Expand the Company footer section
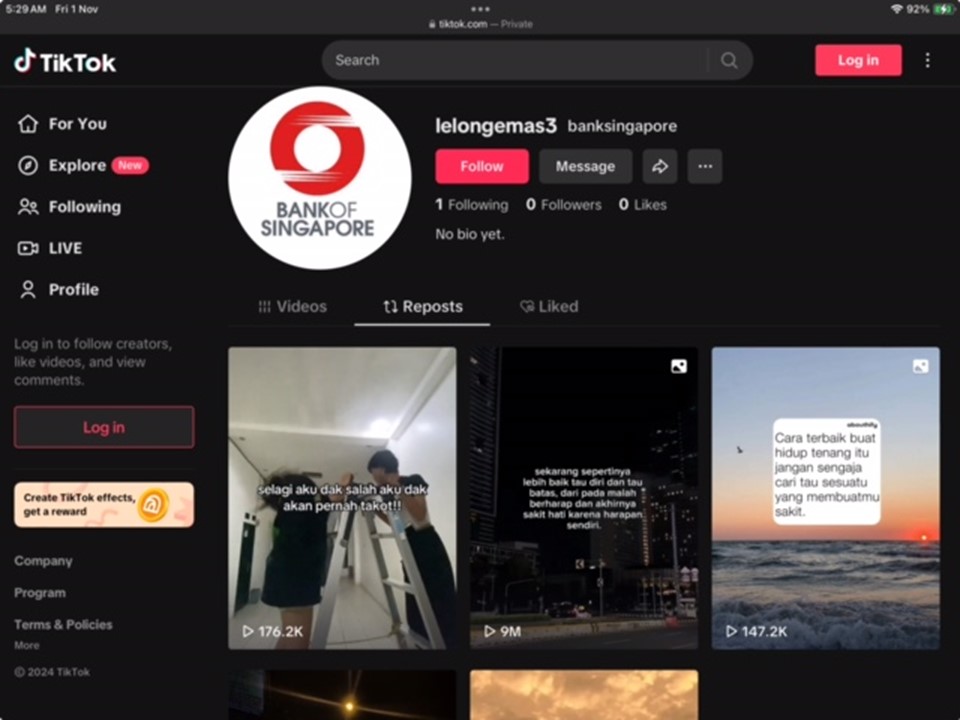The width and height of the screenshot is (960, 720). tap(43, 561)
